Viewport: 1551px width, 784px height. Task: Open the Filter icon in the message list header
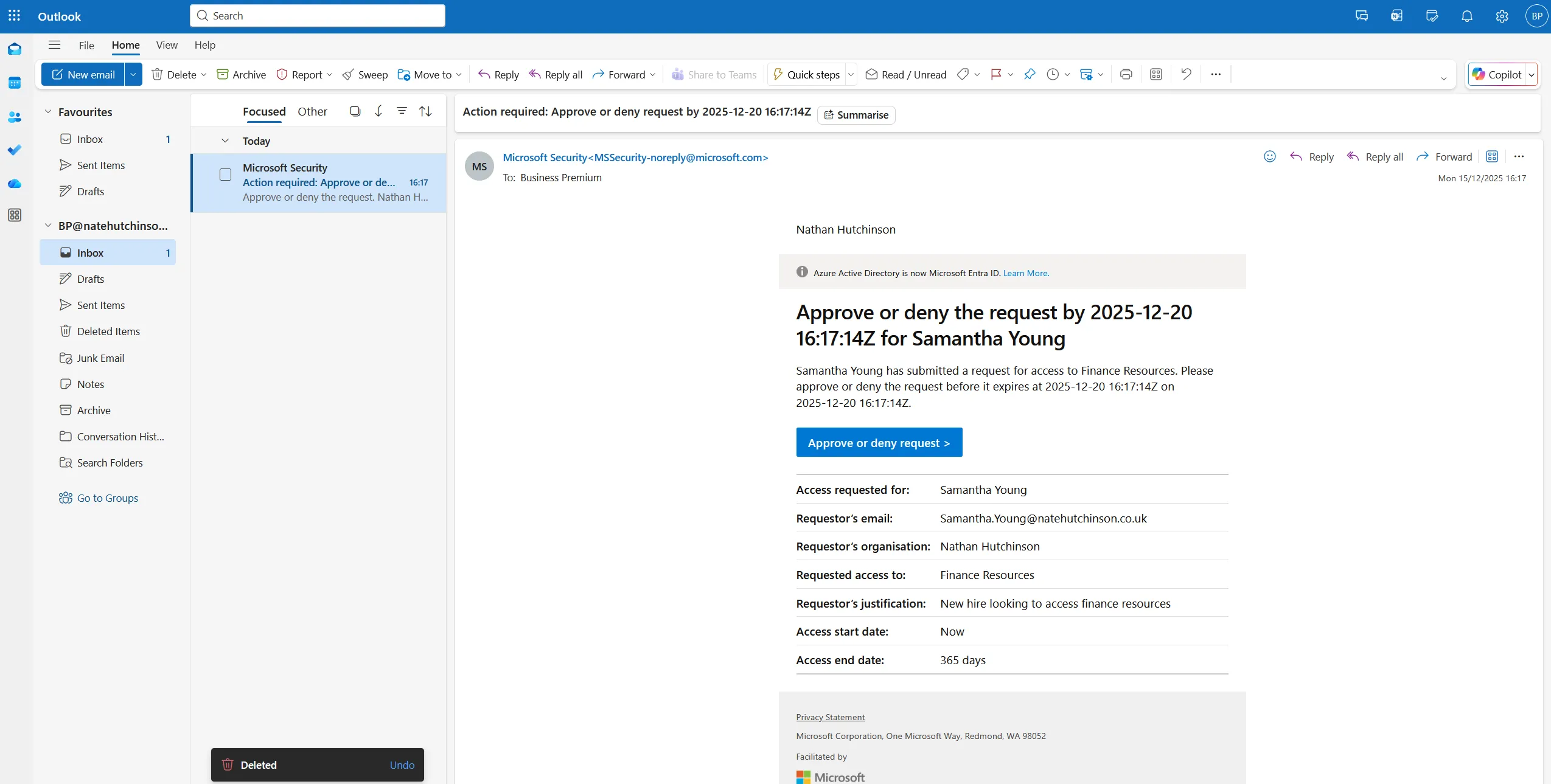(x=402, y=111)
